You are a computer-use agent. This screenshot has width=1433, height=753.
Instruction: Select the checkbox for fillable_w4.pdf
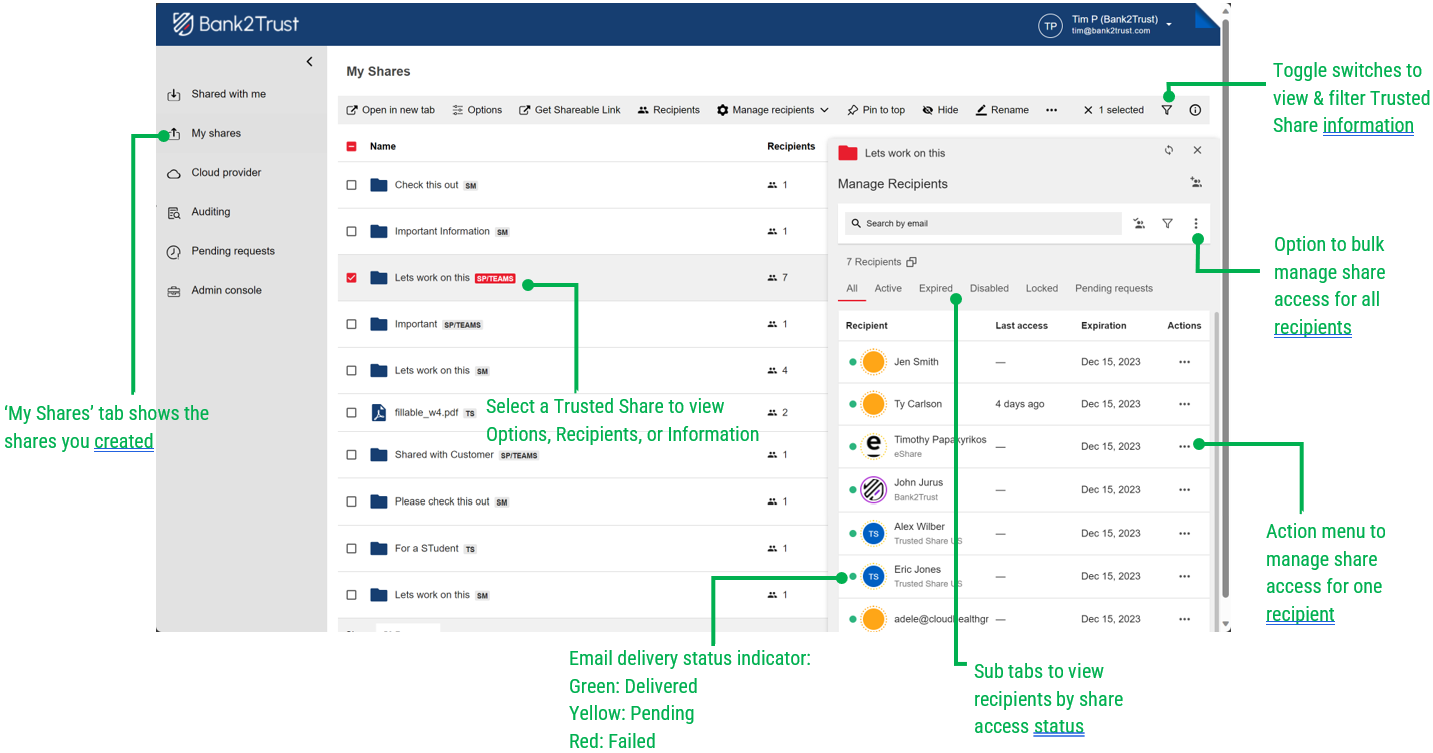point(351,412)
